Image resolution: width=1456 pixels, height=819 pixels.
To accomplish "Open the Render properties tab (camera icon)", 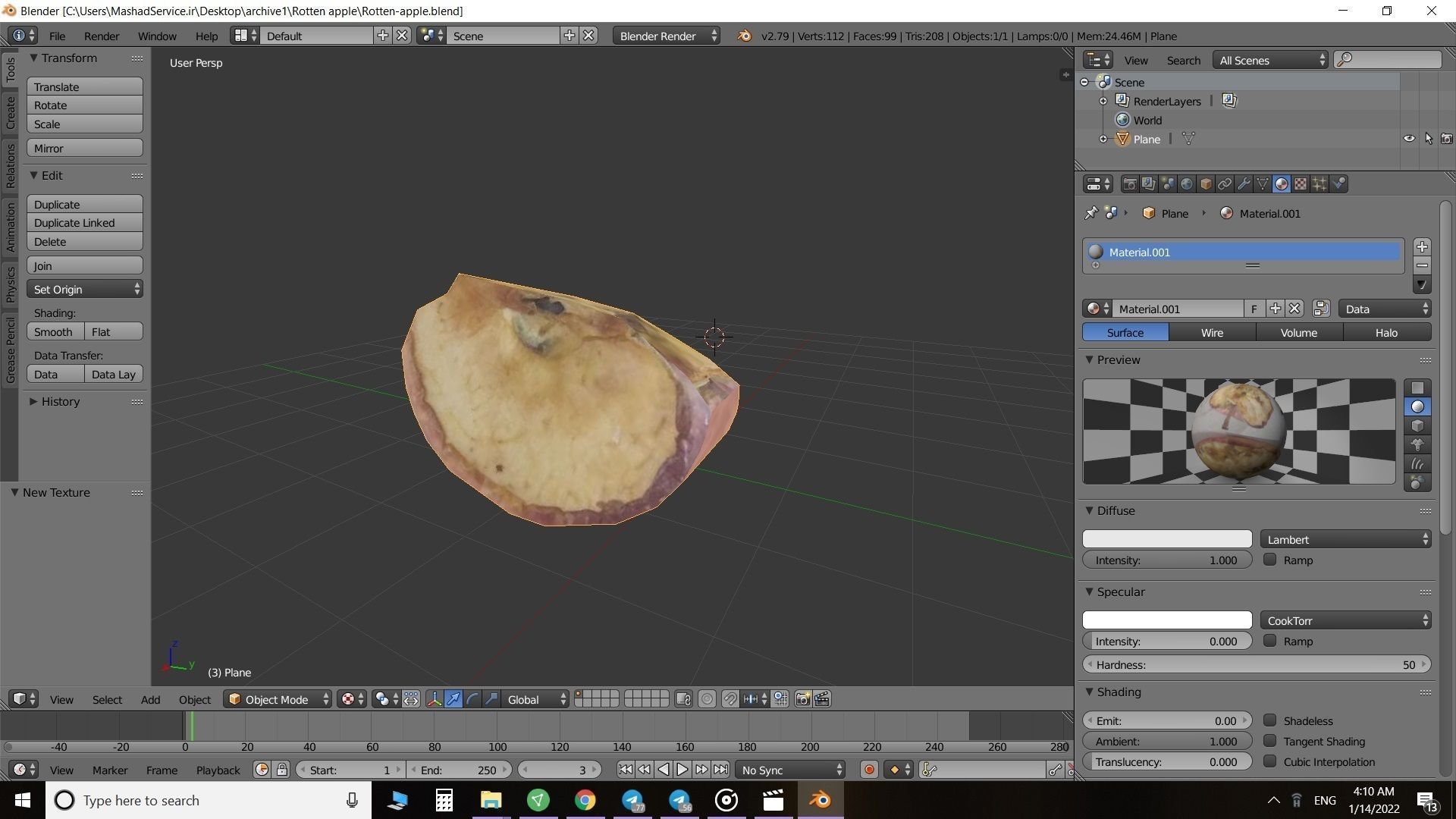I will tap(1130, 184).
